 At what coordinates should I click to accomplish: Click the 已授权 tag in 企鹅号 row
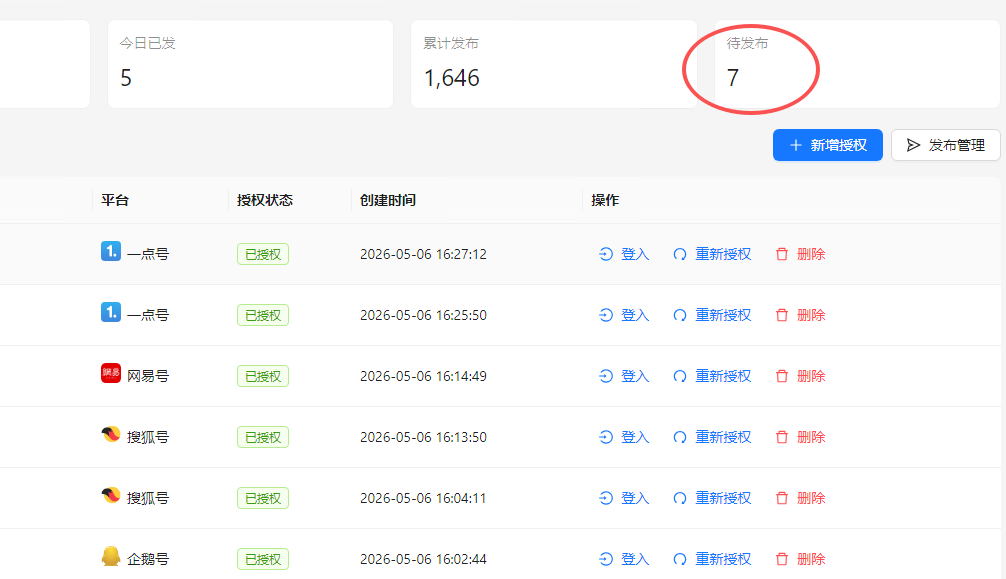pyautogui.click(x=263, y=559)
